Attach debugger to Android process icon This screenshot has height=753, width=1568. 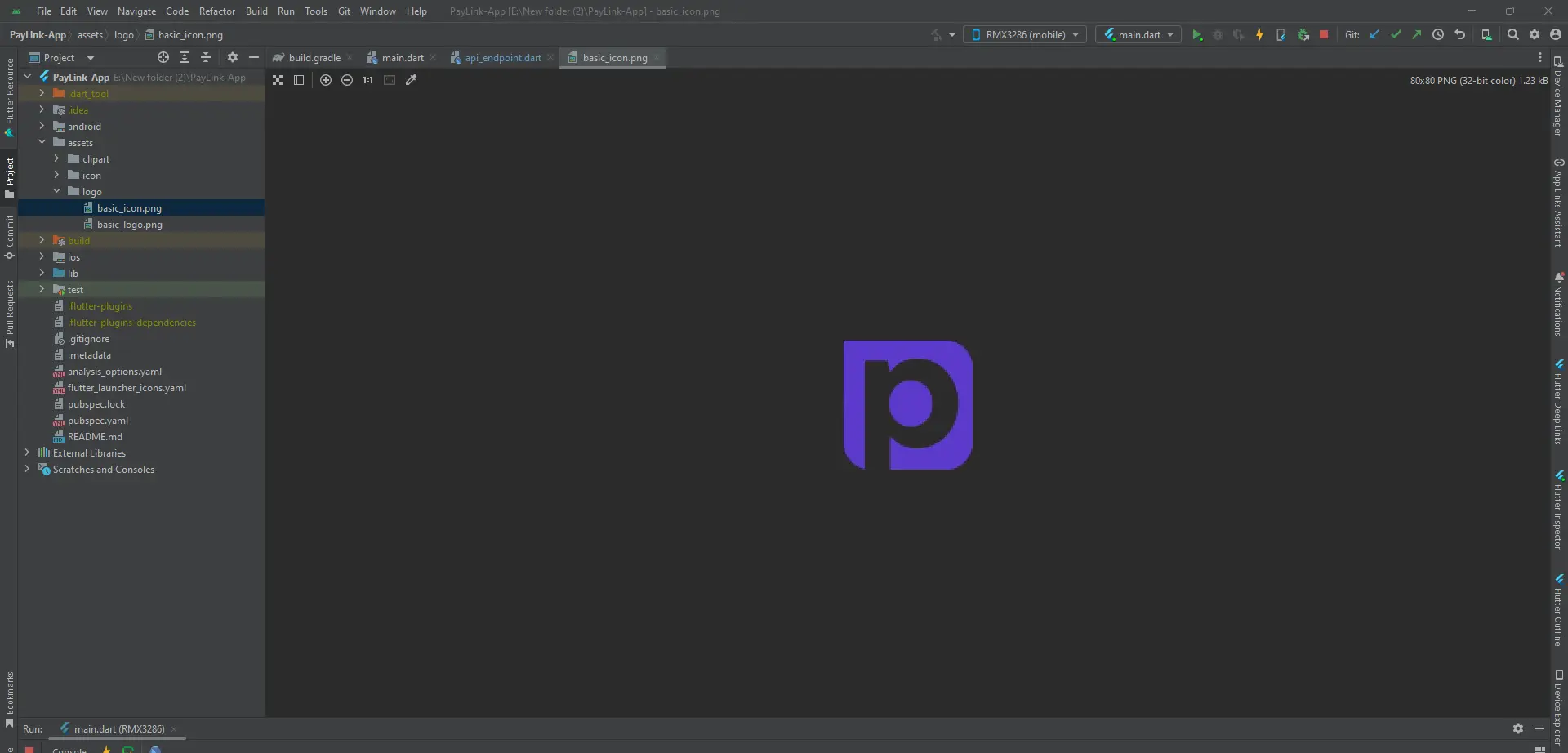(1303, 35)
